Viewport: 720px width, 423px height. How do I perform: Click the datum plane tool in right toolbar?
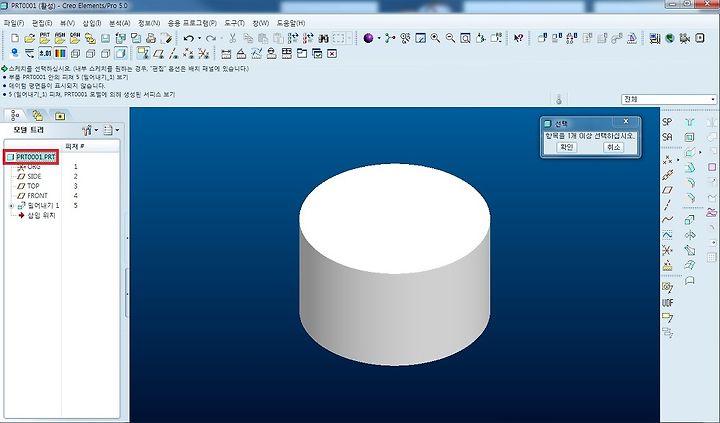[667, 190]
